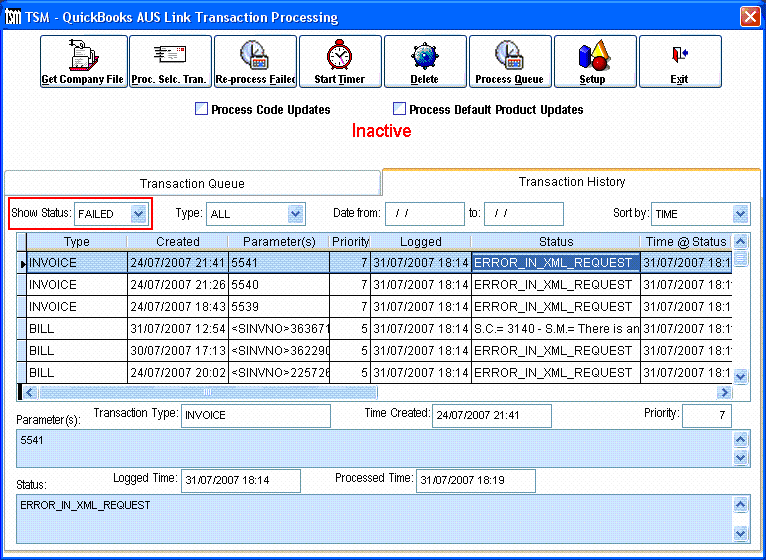The image size is (766, 560).
Task: Click the Delete toolbar icon
Action: pyautogui.click(x=424, y=61)
